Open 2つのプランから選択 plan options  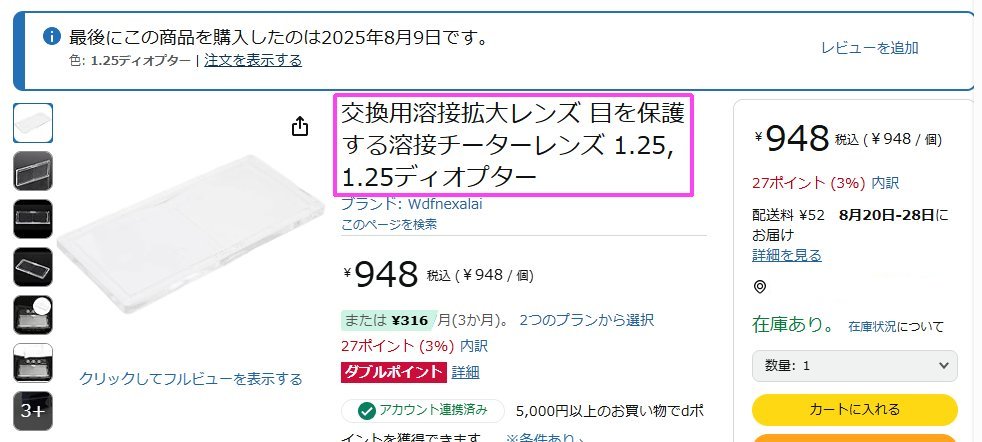point(586,321)
